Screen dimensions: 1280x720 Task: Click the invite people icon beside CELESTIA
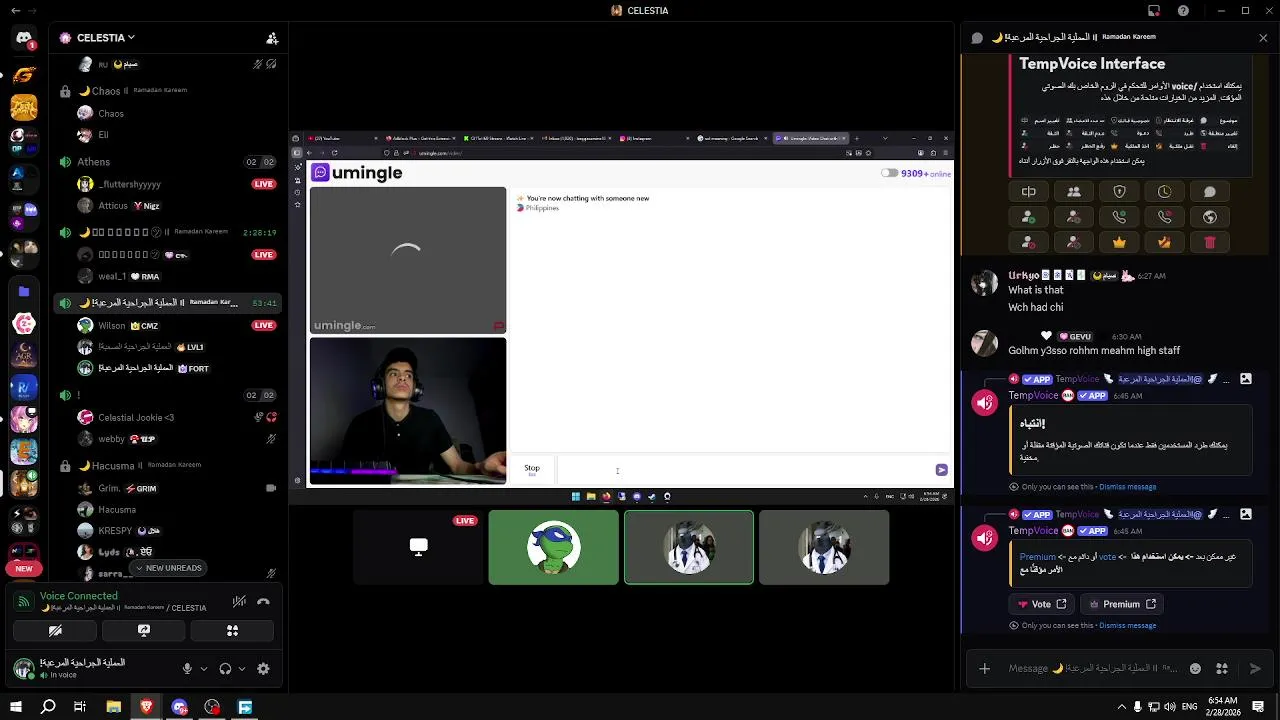pos(271,38)
